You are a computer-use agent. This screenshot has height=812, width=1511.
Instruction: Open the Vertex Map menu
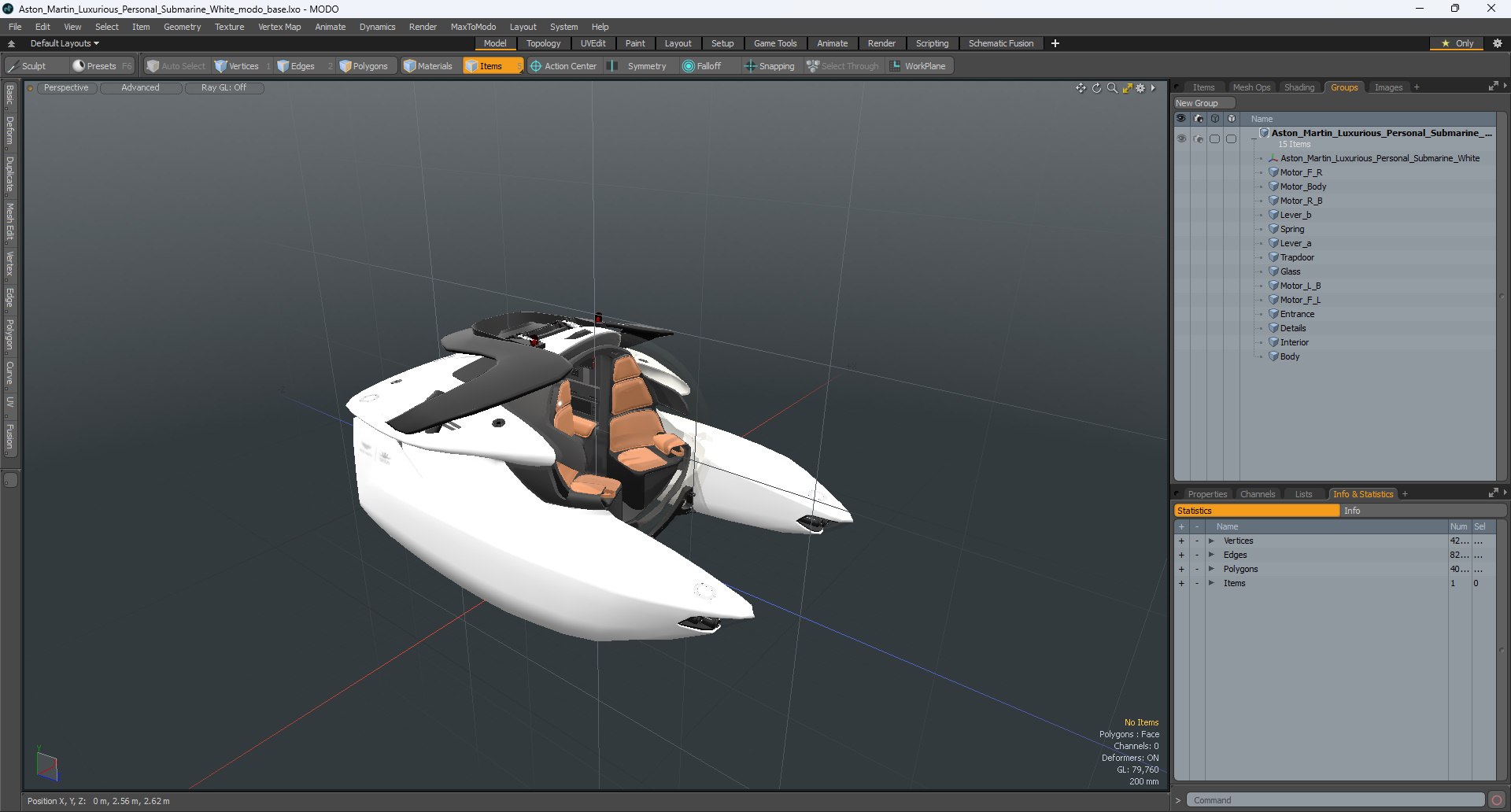coord(279,27)
